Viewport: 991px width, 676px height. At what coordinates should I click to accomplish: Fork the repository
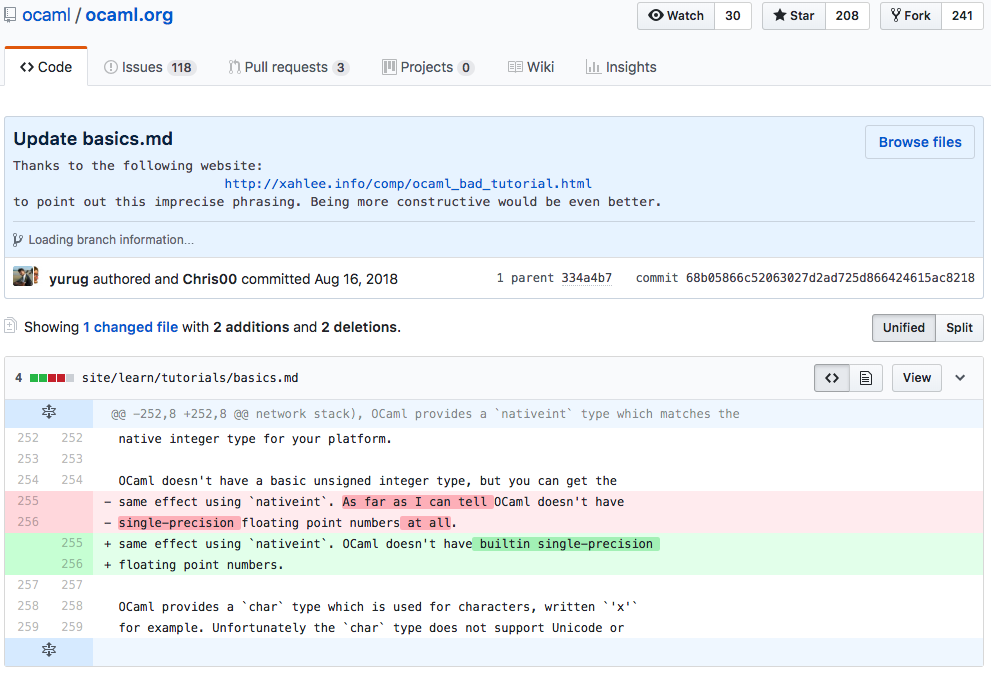click(911, 16)
